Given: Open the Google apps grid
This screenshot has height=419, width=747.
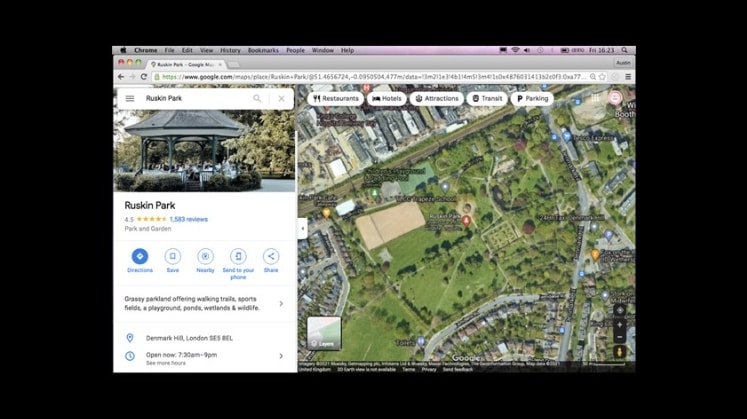Looking at the screenshot, I should [595, 98].
